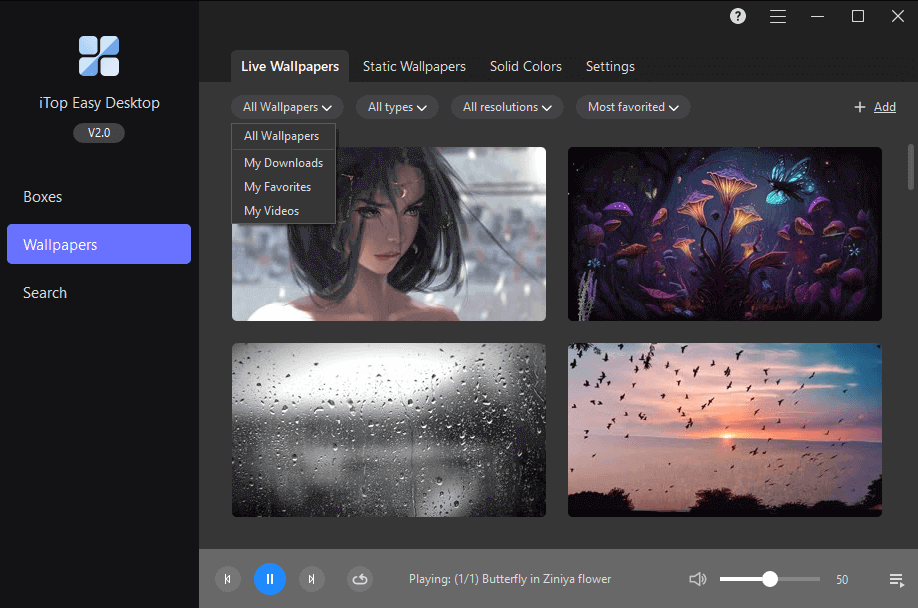Click the Add wallpaper link
The height and width of the screenshot is (608, 918).
pyautogui.click(x=875, y=107)
